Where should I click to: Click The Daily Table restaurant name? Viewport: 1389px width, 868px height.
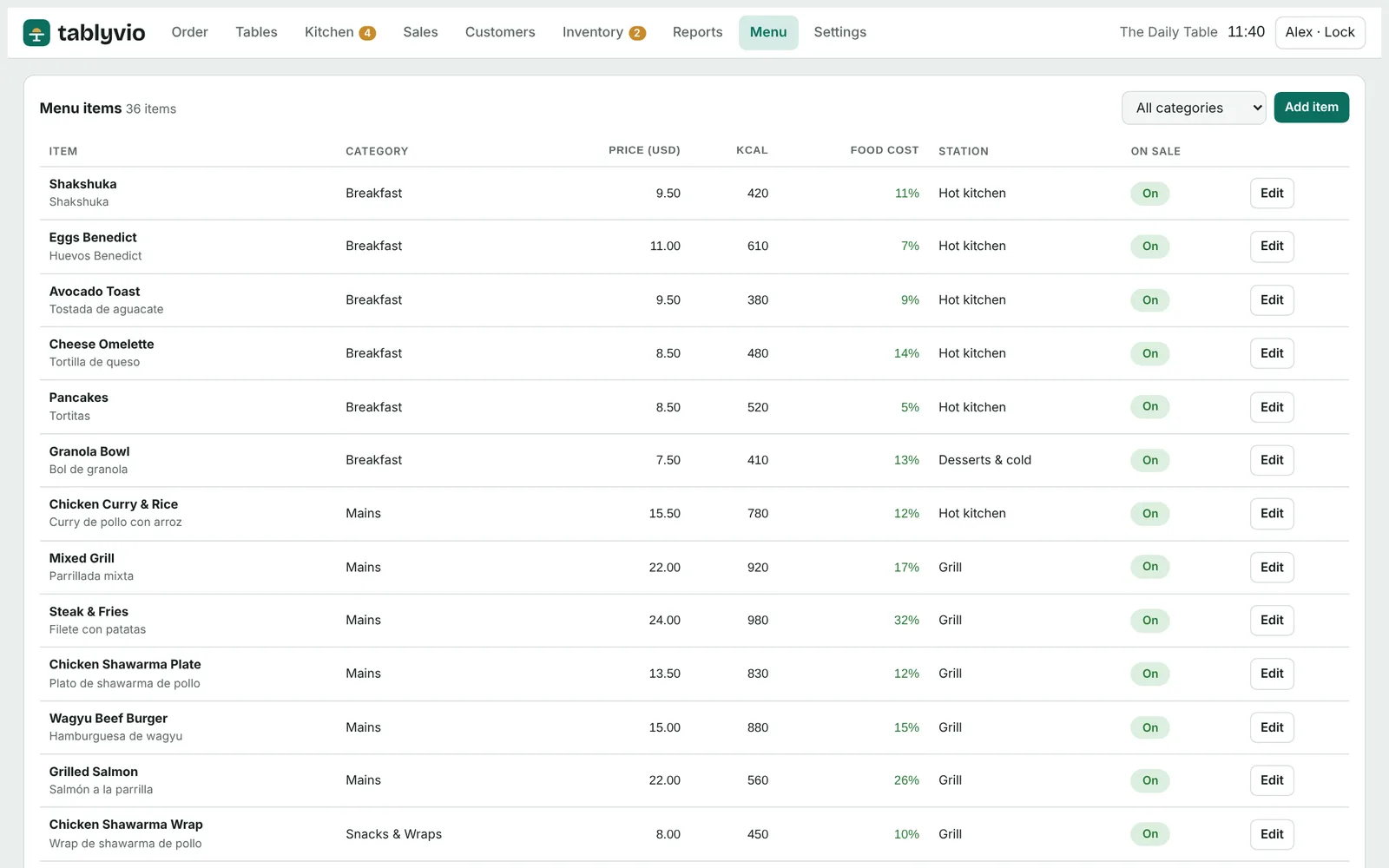click(x=1168, y=32)
